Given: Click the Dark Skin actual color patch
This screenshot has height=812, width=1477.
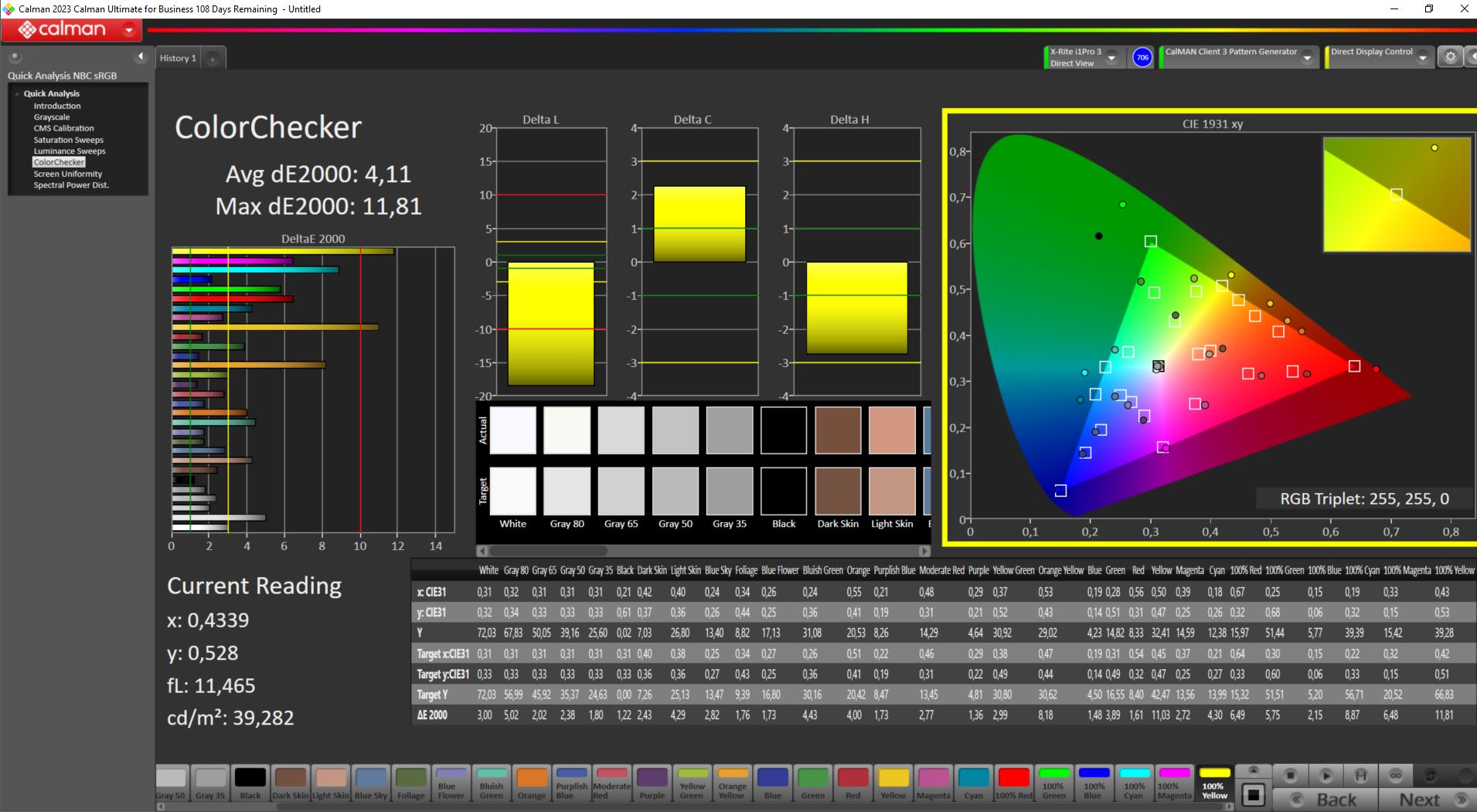Looking at the screenshot, I should pos(837,430).
